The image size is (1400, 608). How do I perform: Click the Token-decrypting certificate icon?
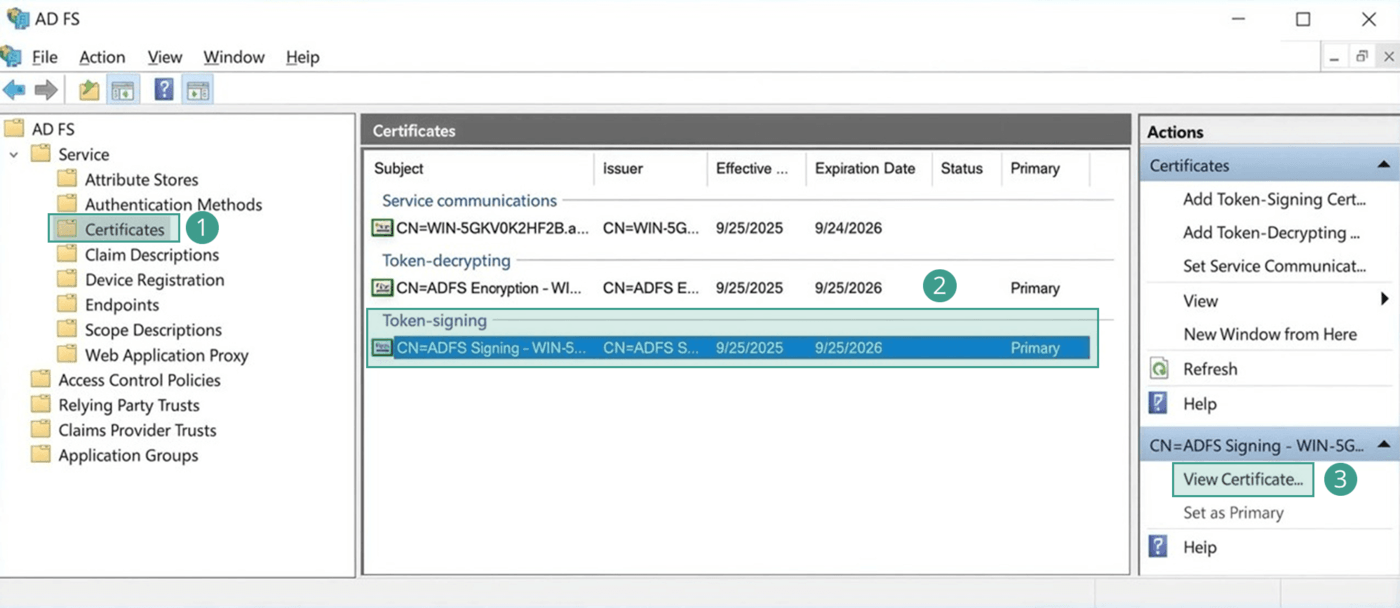[x=382, y=288]
